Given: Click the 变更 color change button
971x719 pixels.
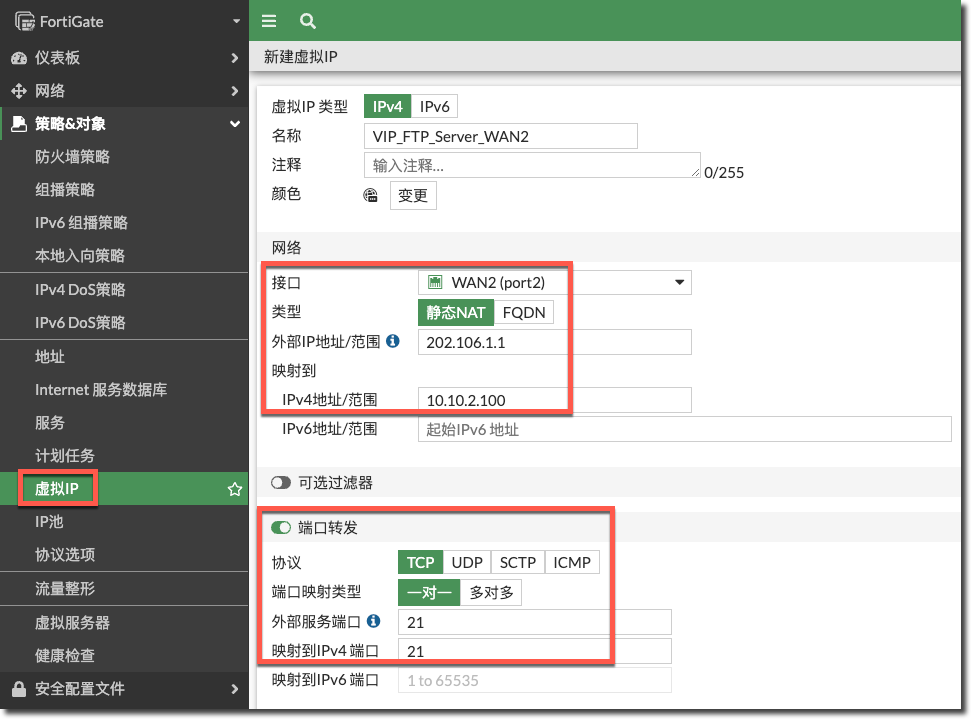Looking at the screenshot, I should coord(413,195).
